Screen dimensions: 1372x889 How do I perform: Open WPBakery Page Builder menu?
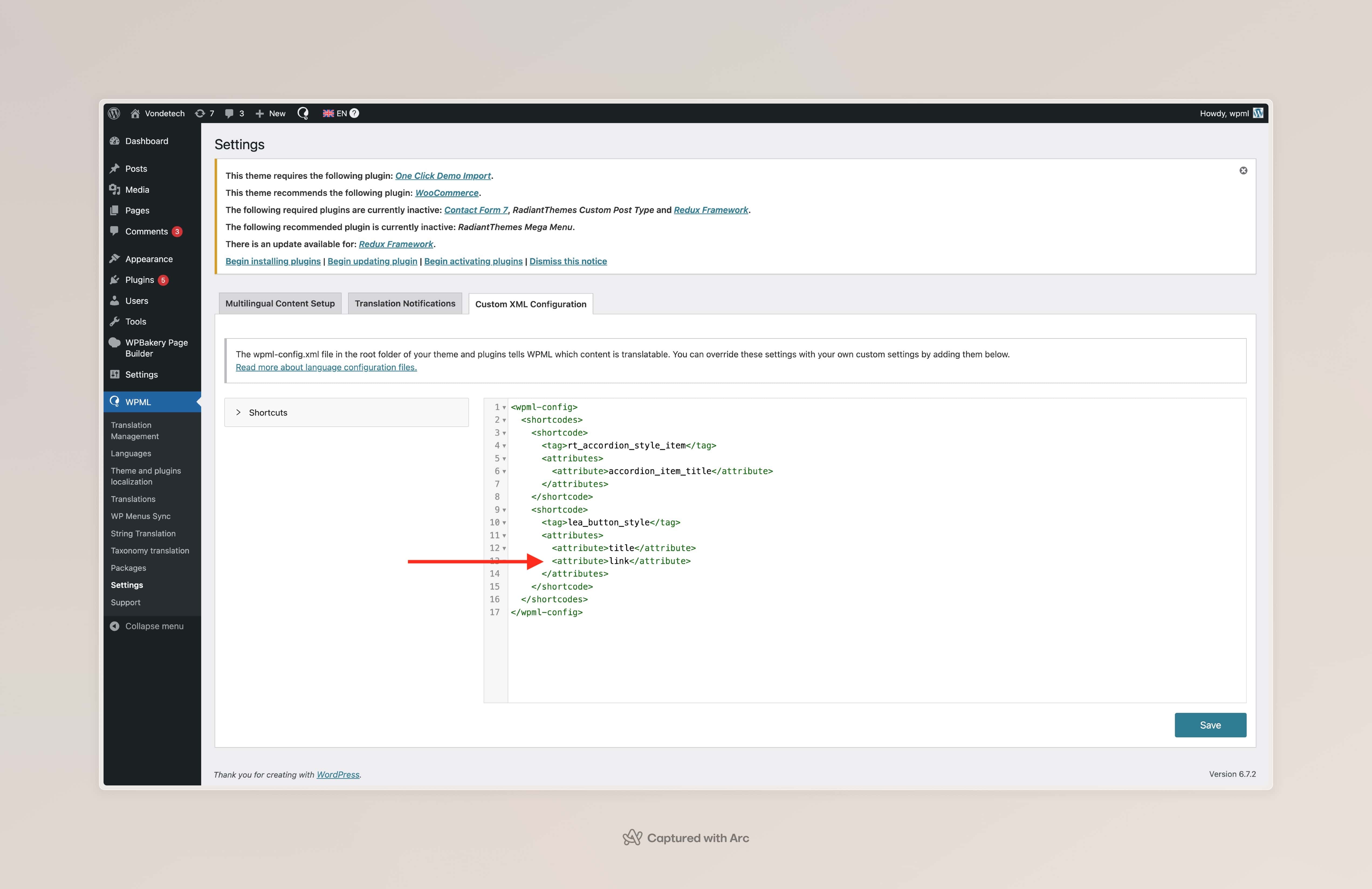click(152, 348)
